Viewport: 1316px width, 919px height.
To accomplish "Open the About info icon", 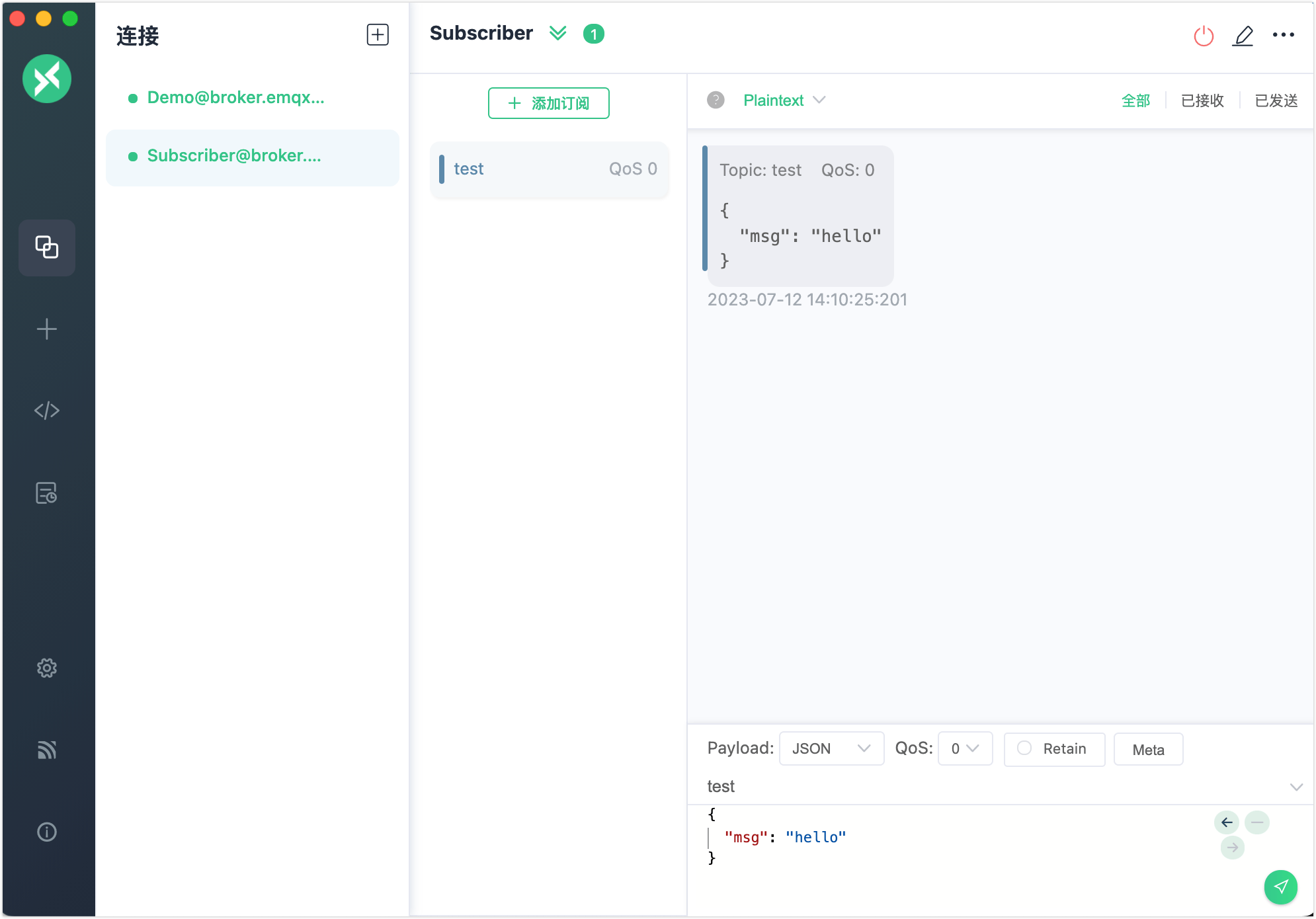I will pos(46,832).
